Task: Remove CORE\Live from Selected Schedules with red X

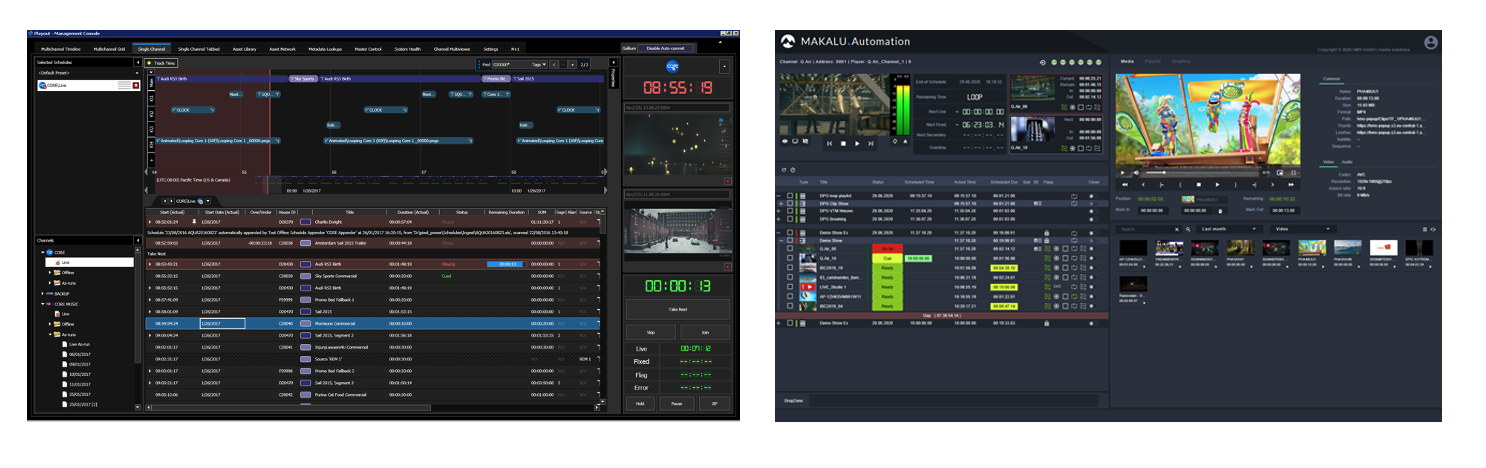Action: click(136, 86)
